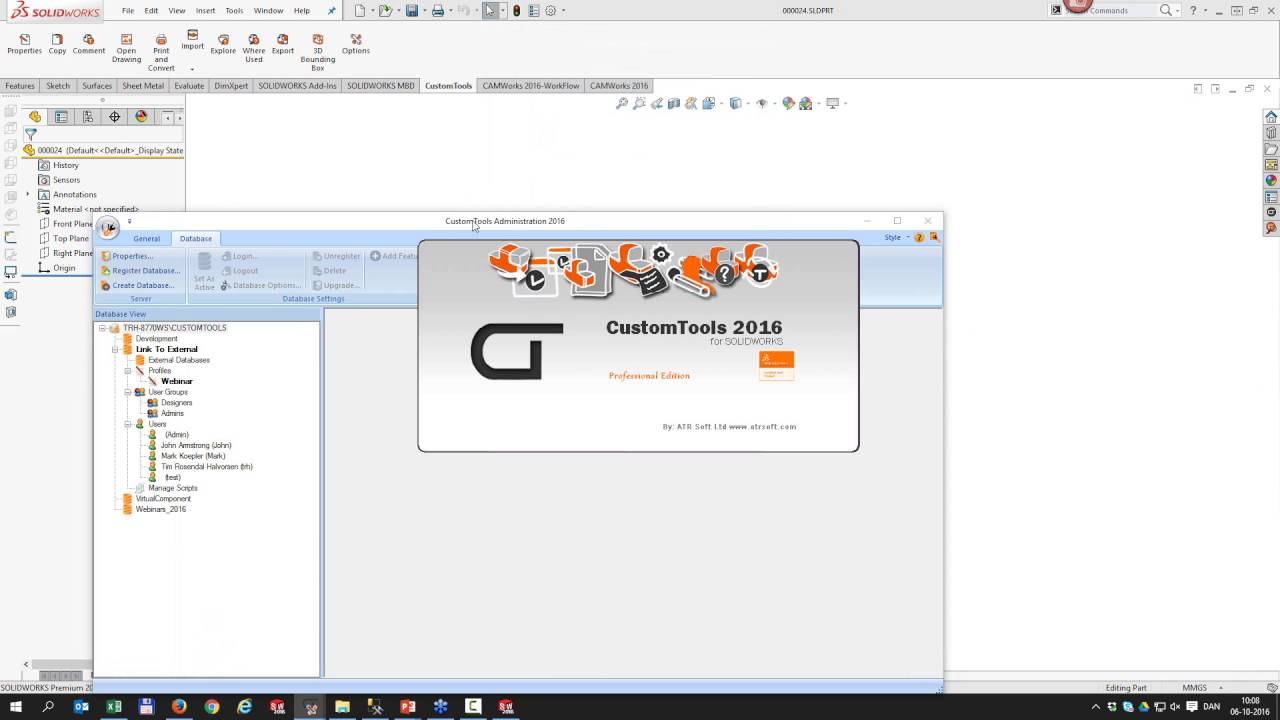Switch to the Evaluate tab
Image resolution: width=1280 pixels, height=720 pixels.
(x=189, y=86)
